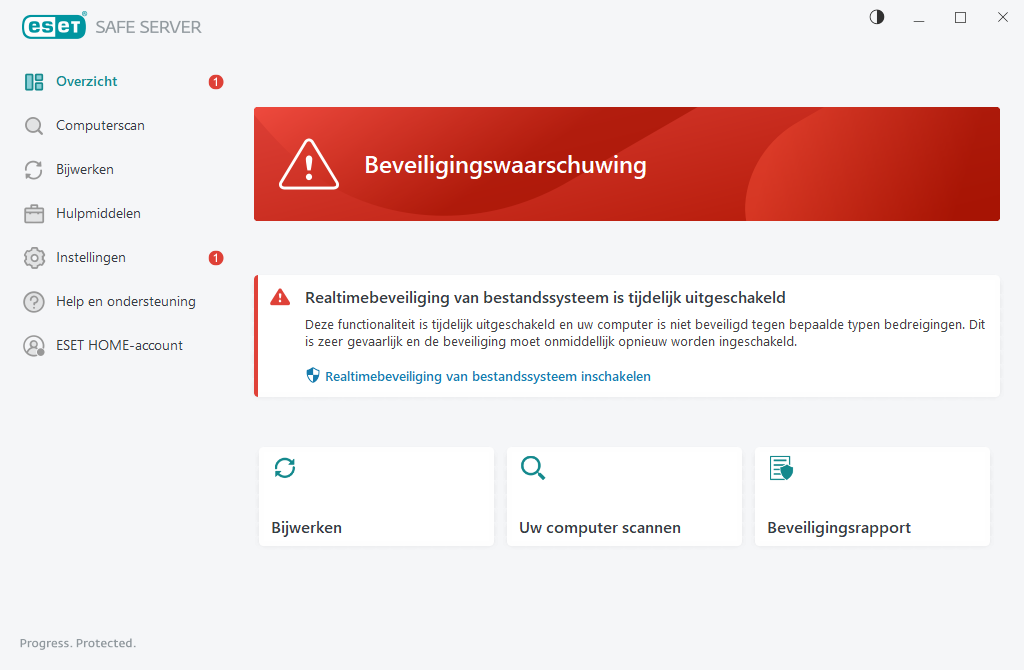Screen dimensions: 1024x670
Task: Click the notification badge next to Overzicht
Action: [x=215, y=81]
